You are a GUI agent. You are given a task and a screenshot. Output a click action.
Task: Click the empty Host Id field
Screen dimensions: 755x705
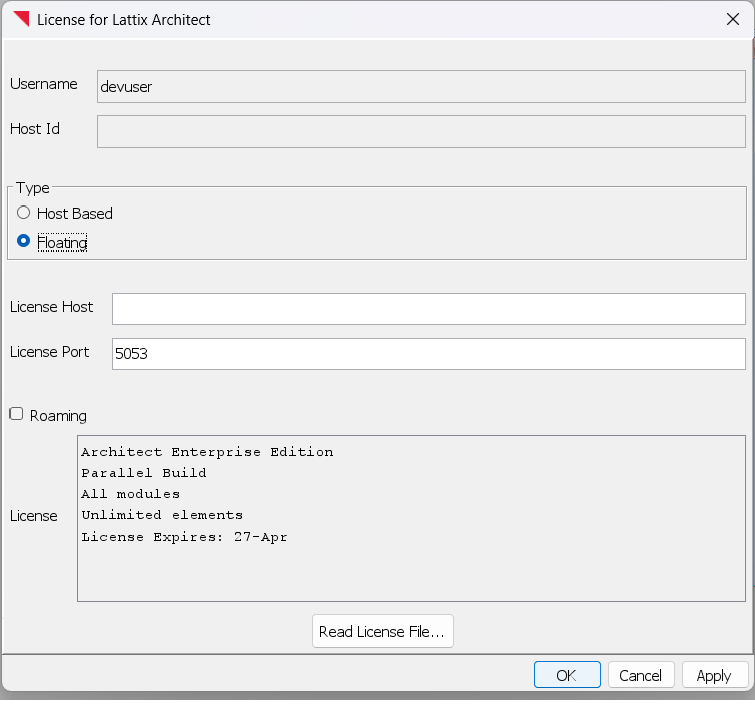coord(421,131)
